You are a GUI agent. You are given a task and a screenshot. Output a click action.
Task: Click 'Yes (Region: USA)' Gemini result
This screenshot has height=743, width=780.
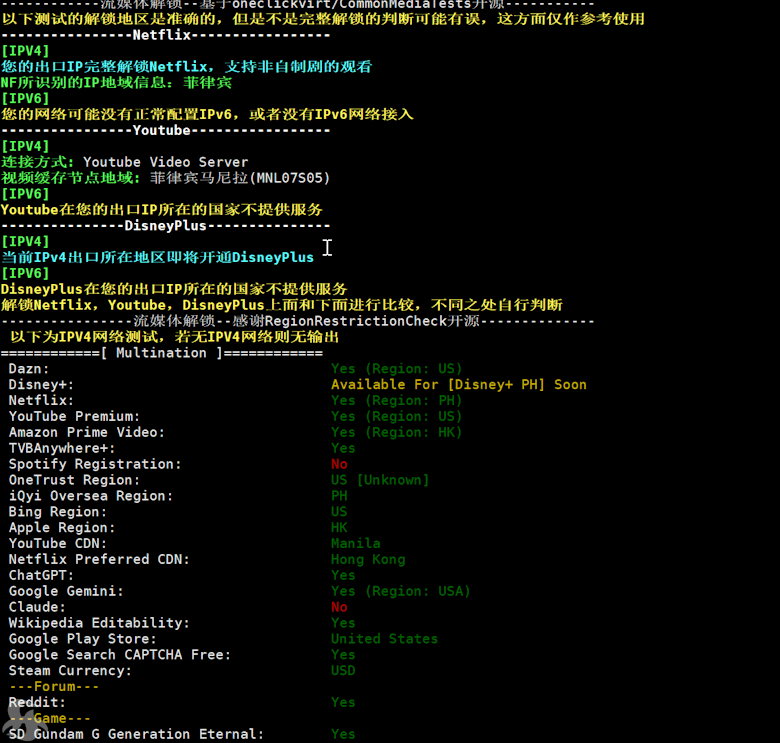point(400,591)
